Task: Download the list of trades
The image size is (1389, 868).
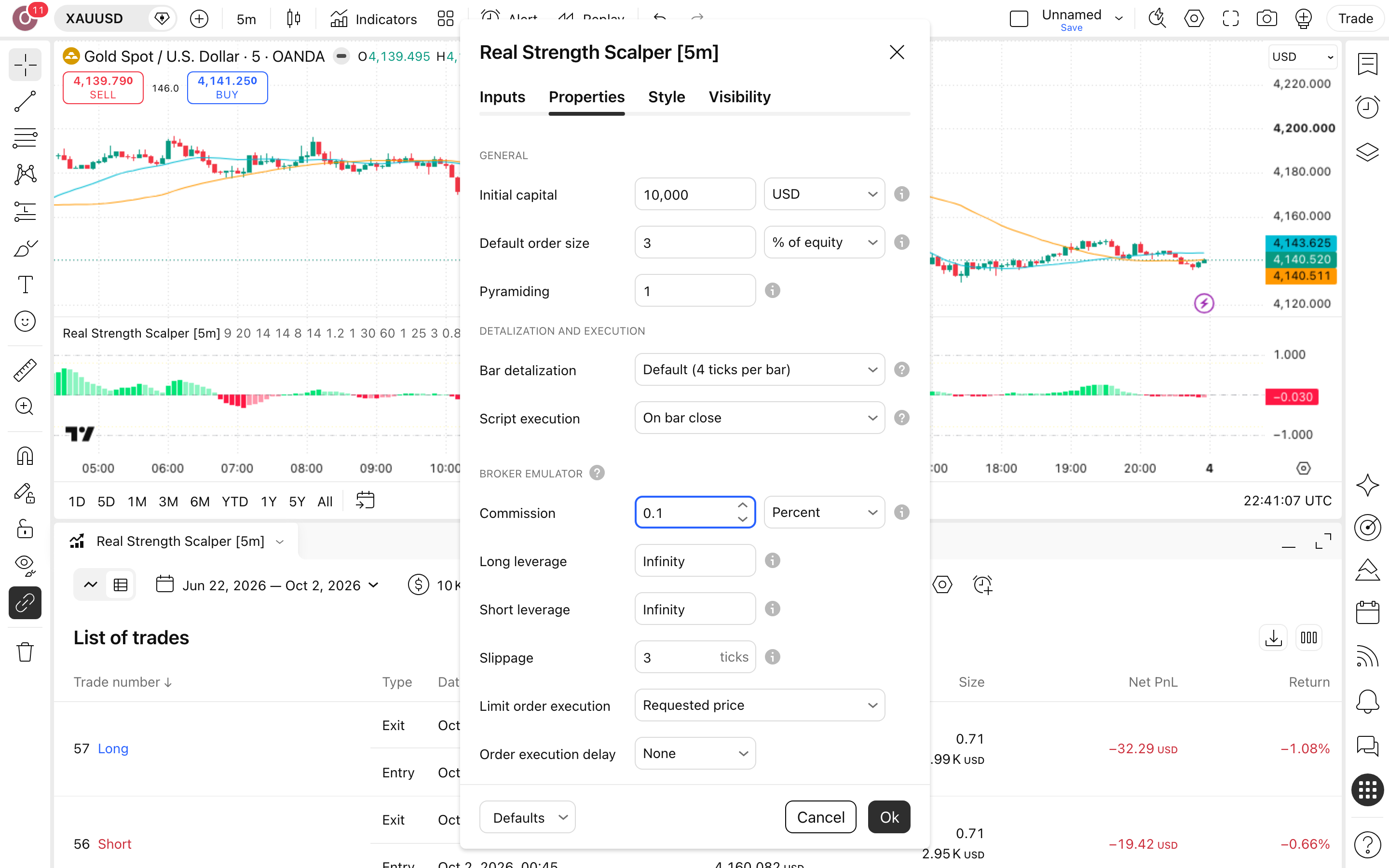Action: click(1273, 638)
